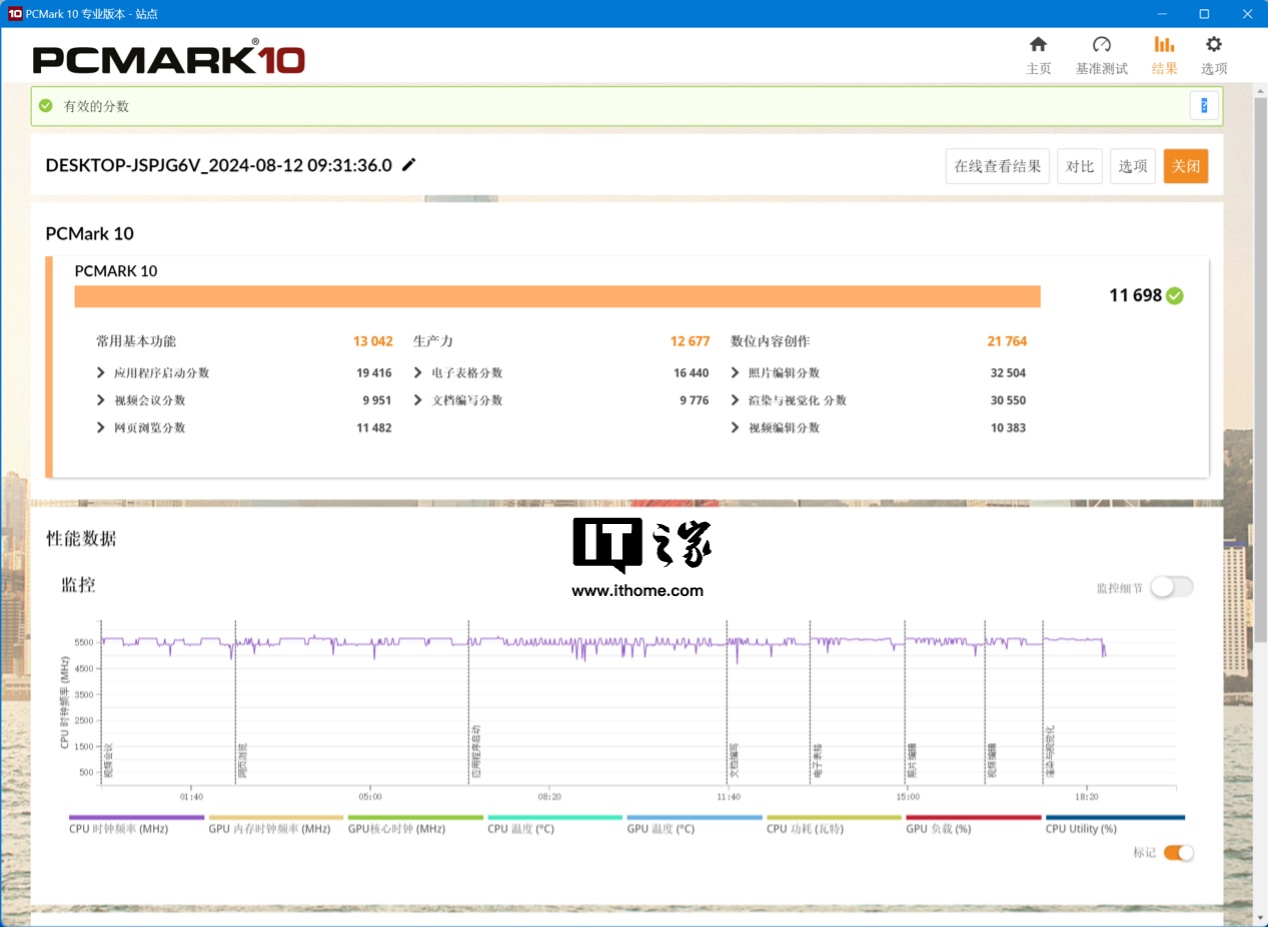Click green checkmark beside 11 698 score
The width and height of the screenshot is (1268, 927).
1175,296
